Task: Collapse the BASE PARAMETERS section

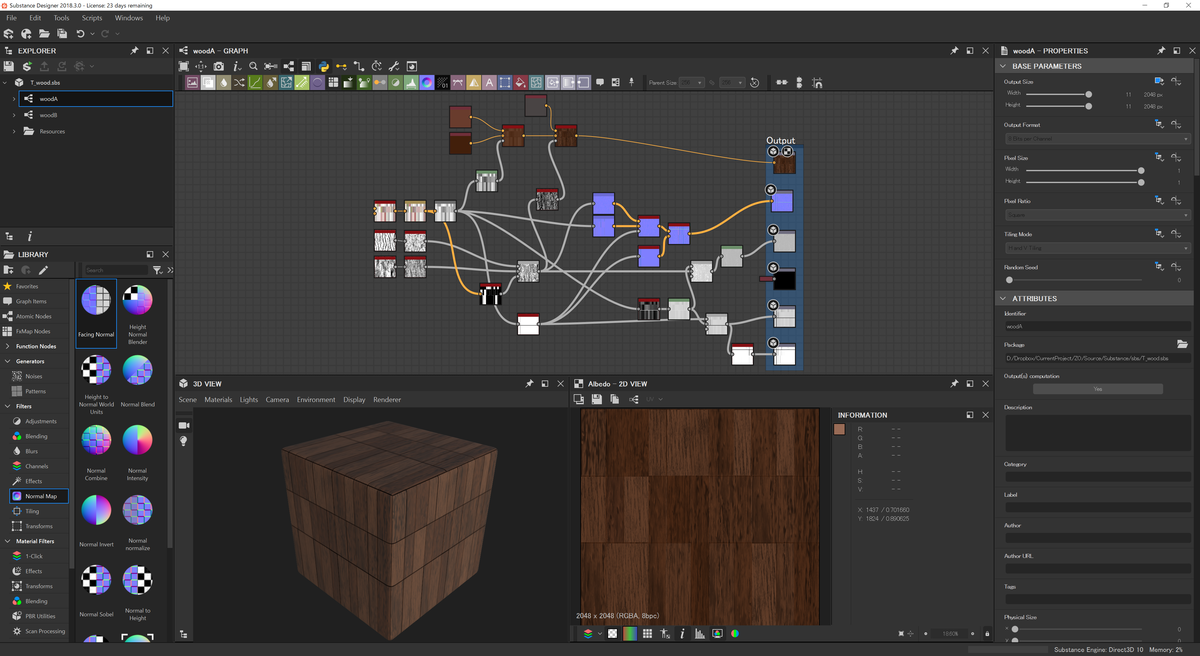Action: pyautogui.click(x=1003, y=66)
